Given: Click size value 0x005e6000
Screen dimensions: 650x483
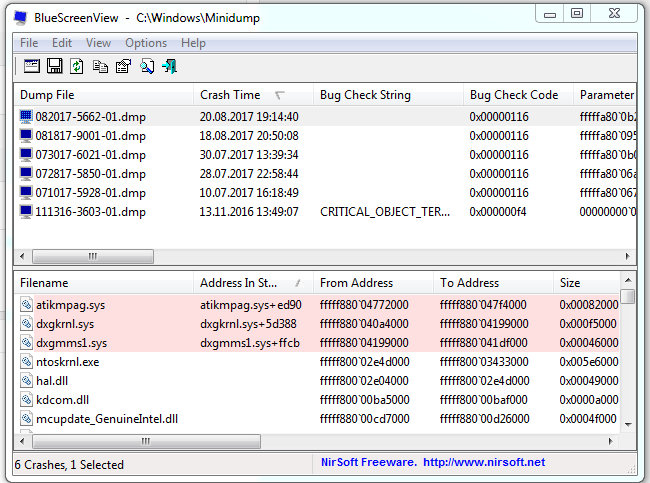Looking at the screenshot, I should (589, 362).
